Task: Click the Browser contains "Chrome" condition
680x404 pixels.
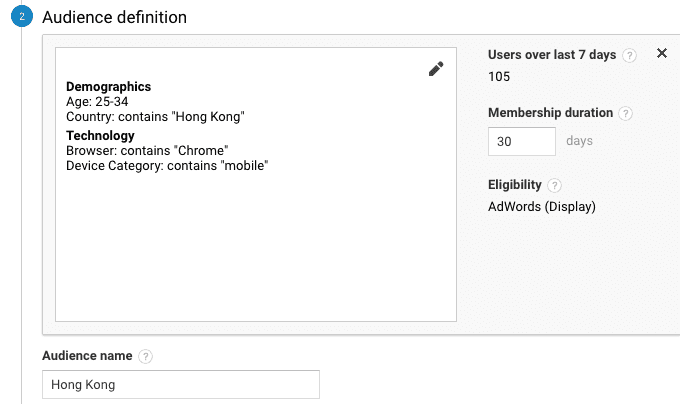Action: (147, 151)
